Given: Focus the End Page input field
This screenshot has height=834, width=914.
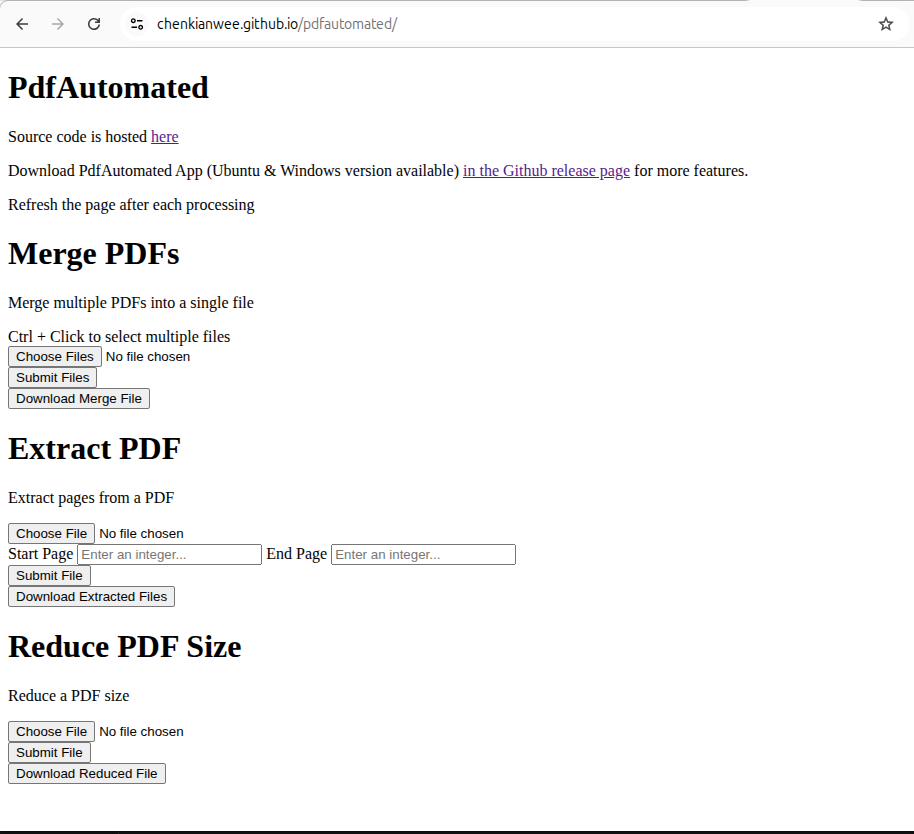Looking at the screenshot, I should pyautogui.click(x=423, y=555).
